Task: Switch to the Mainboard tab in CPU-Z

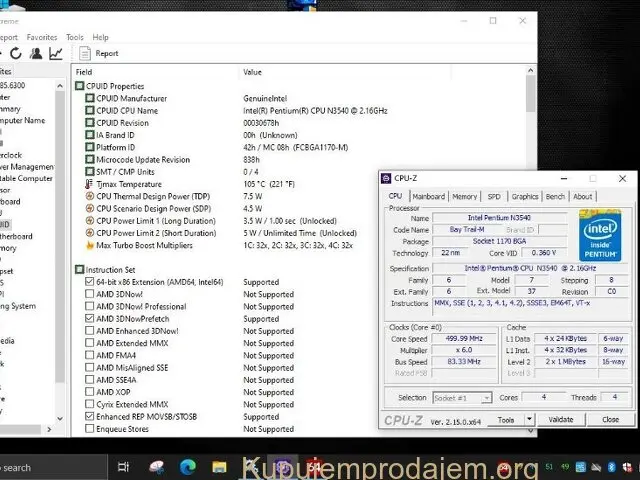Action: tap(429, 197)
